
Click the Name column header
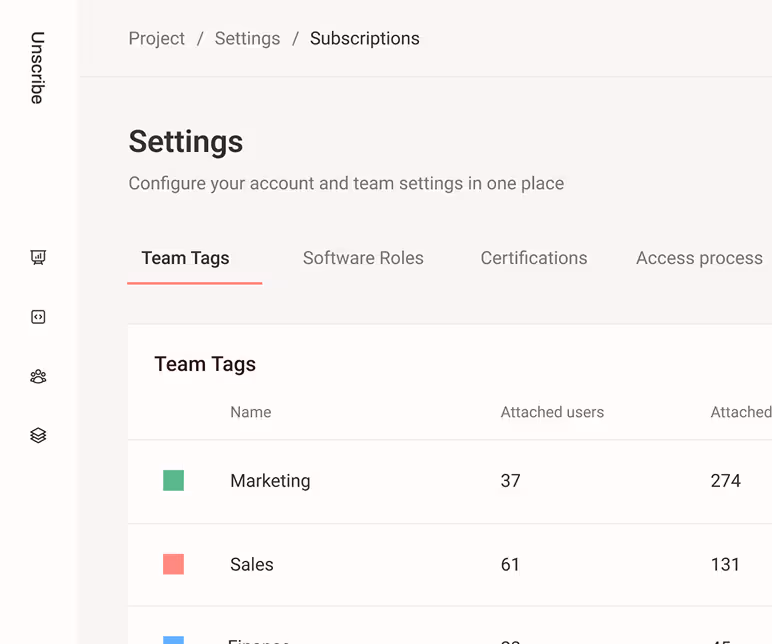pyautogui.click(x=251, y=412)
